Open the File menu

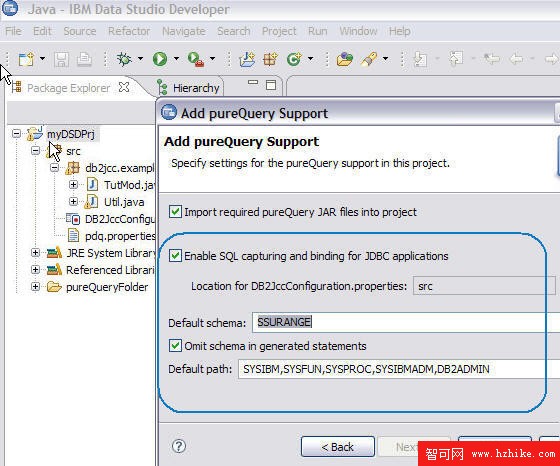[13, 31]
